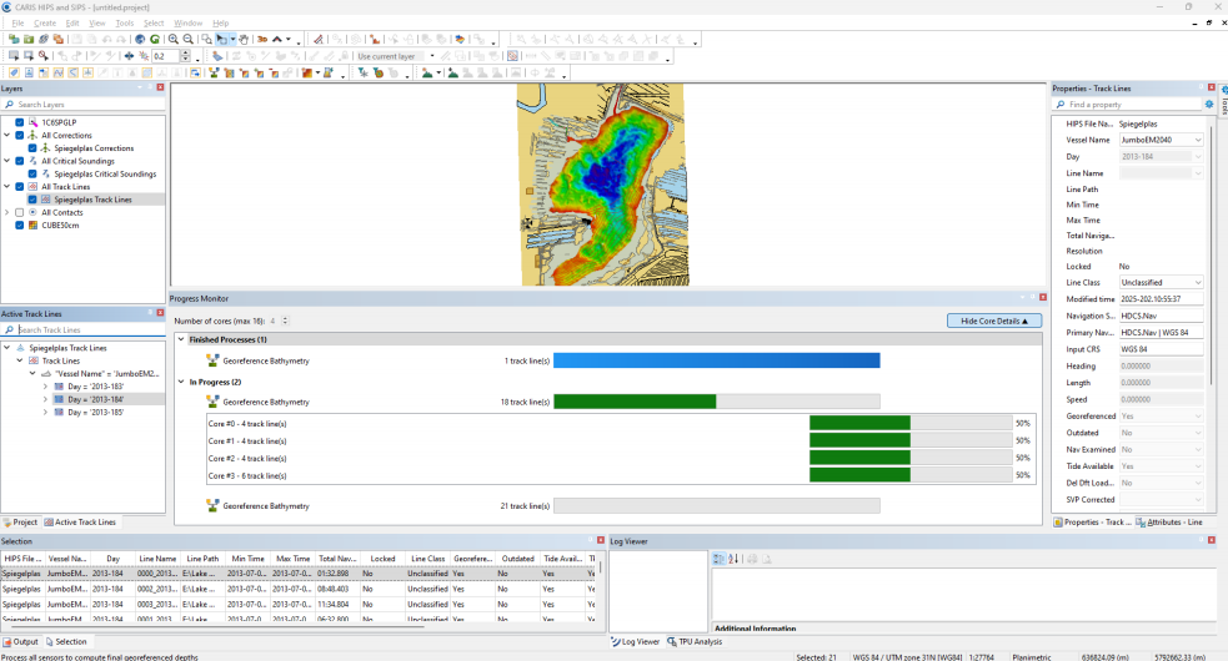Enable the All Contacts layer checkbox
Image resolution: width=1229 pixels, height=662 pixels.
(19, 213)
